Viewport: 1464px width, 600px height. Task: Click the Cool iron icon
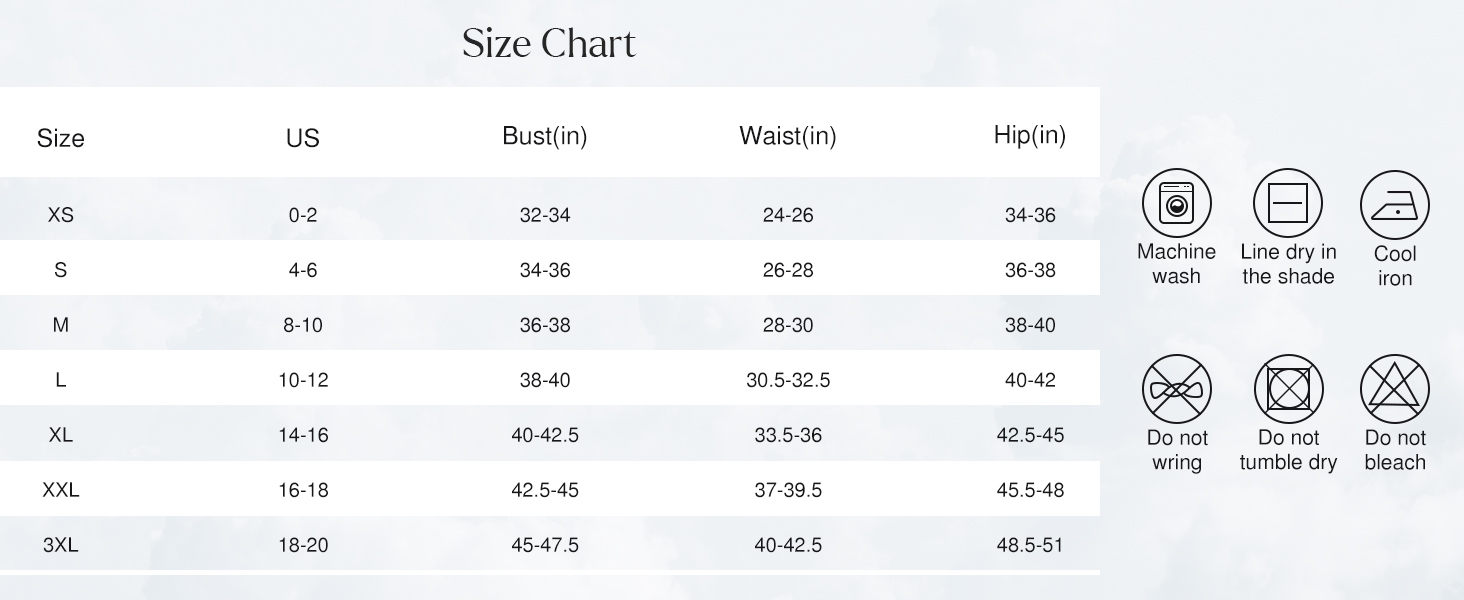[x=1395, y=205]
